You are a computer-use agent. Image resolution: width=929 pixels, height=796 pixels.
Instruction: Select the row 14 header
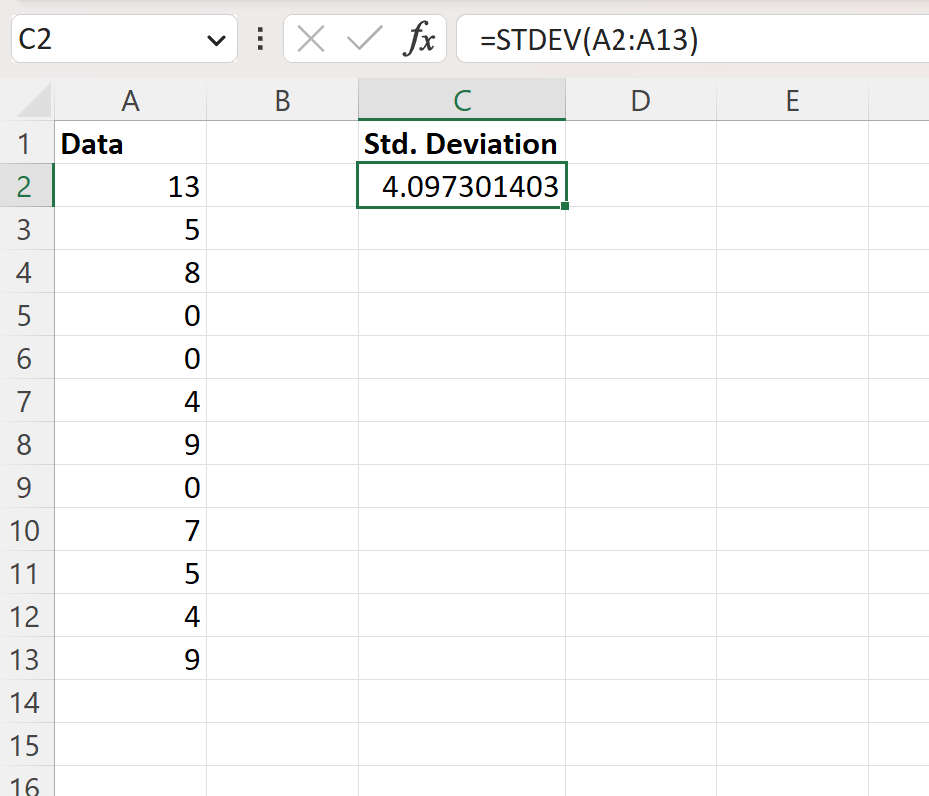(x=27, y=702)
